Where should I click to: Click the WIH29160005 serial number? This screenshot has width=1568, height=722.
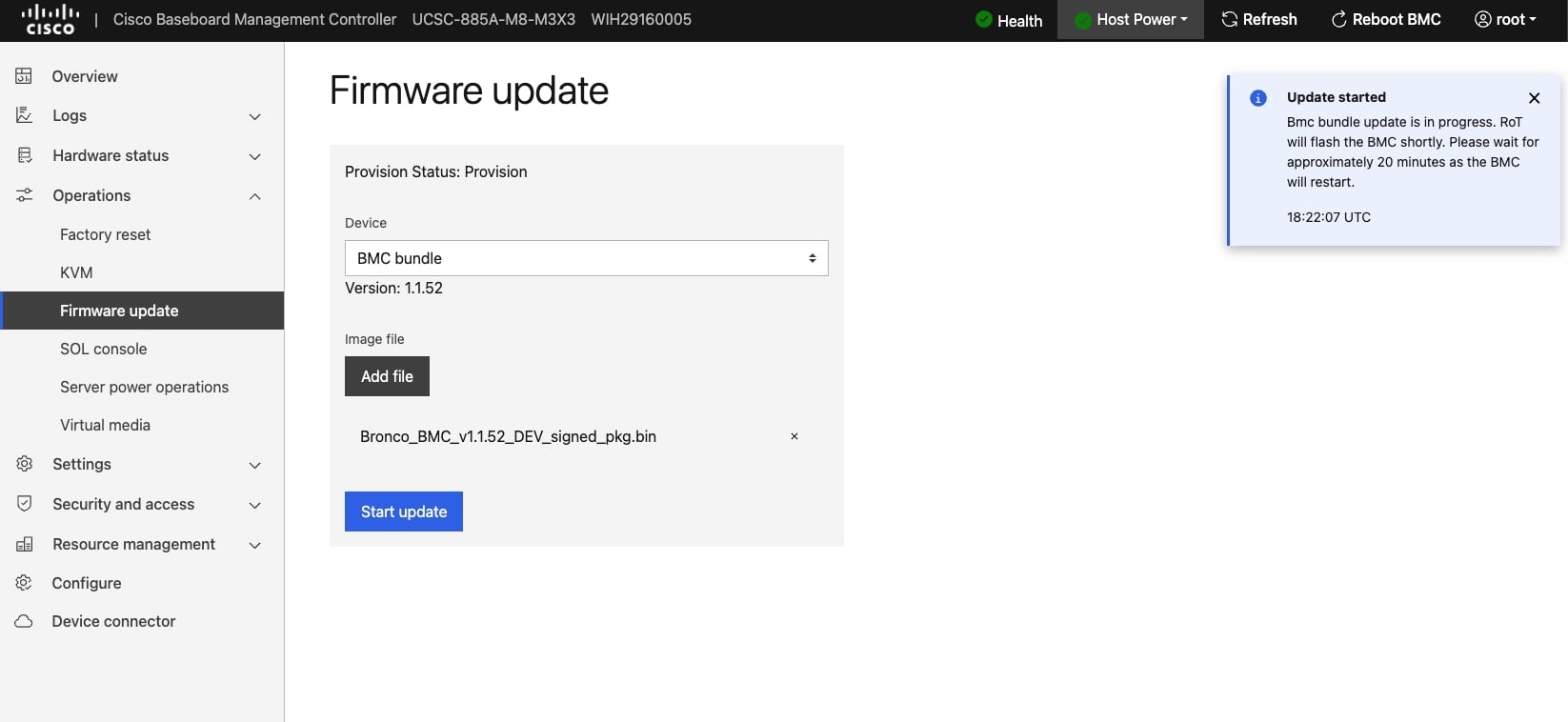click(641, 19)
